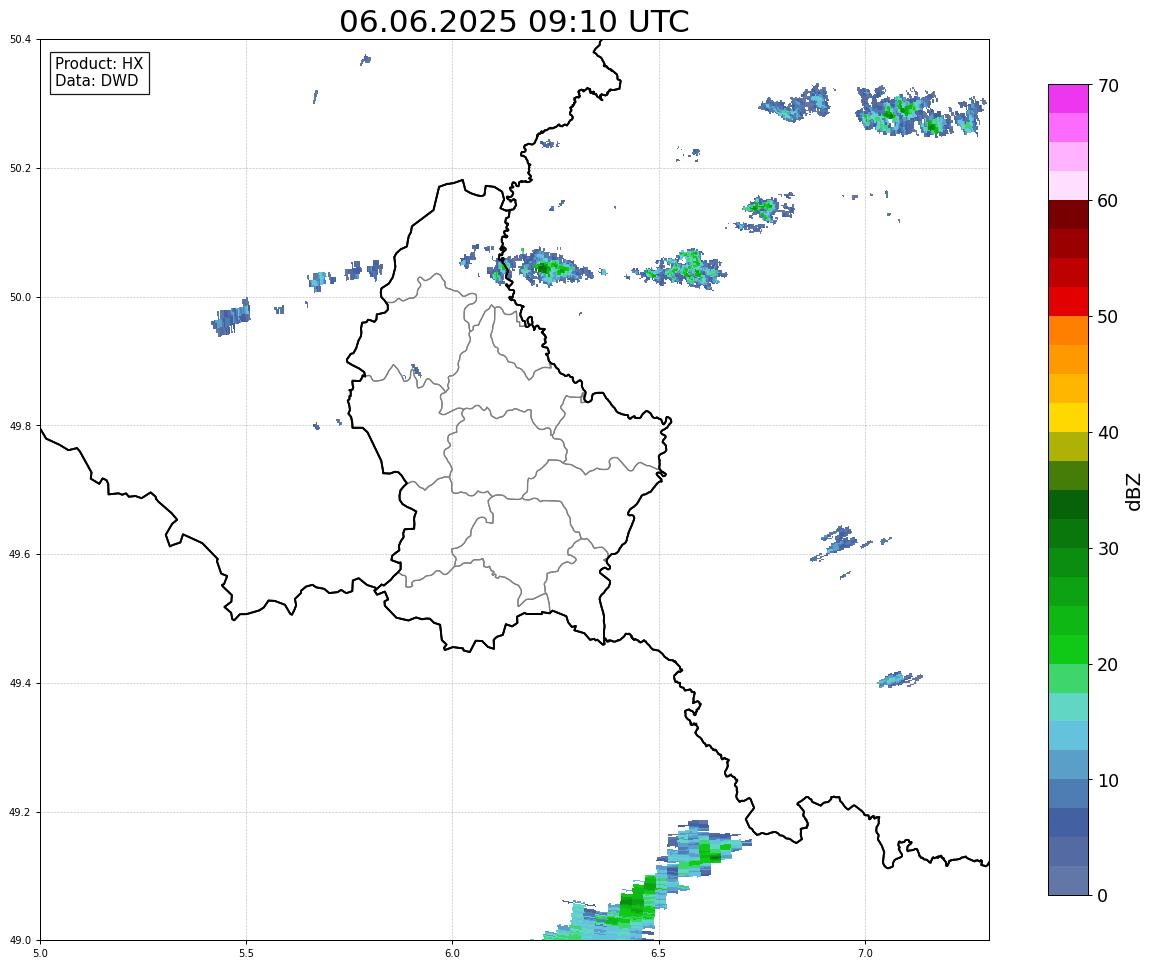Screen dimensions: 1152x968
Task: Click longitude tick label "5.5"
Action: 247,954
